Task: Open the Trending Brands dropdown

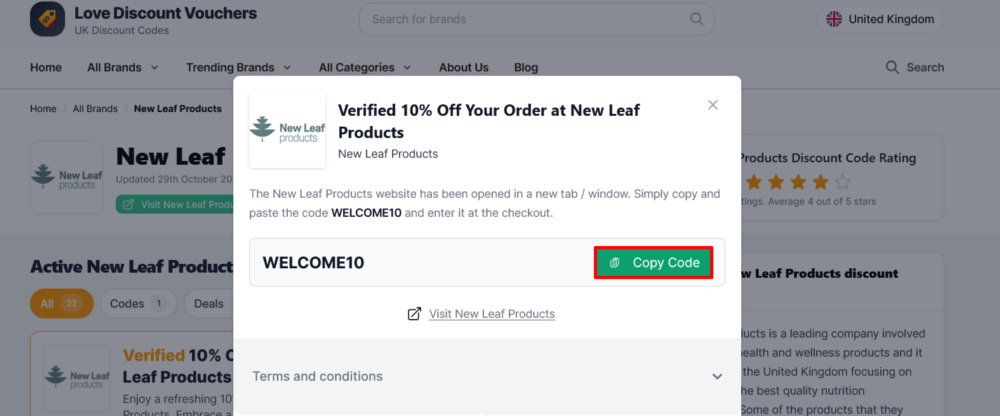Action: [238, 67]
